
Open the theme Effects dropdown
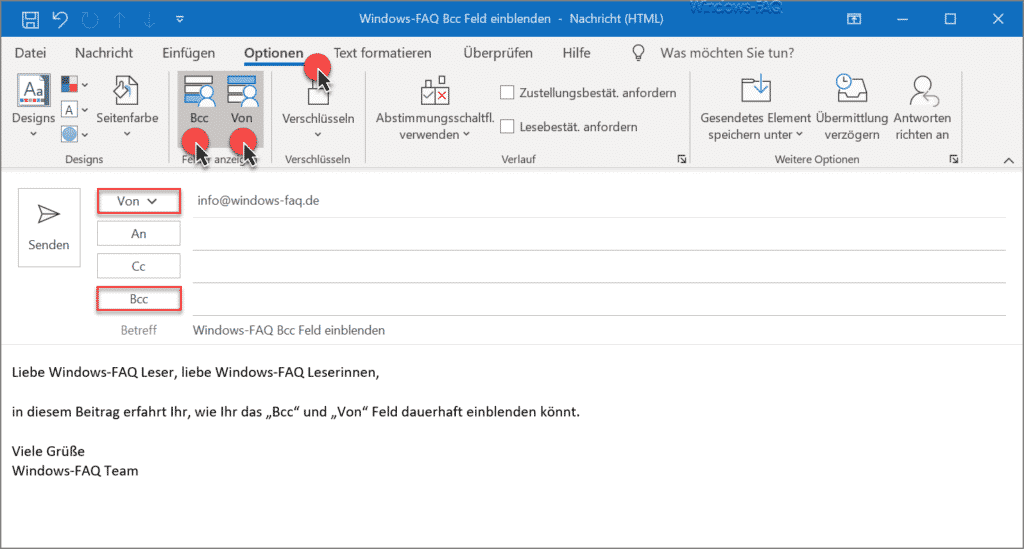click(x=74, y=134)
